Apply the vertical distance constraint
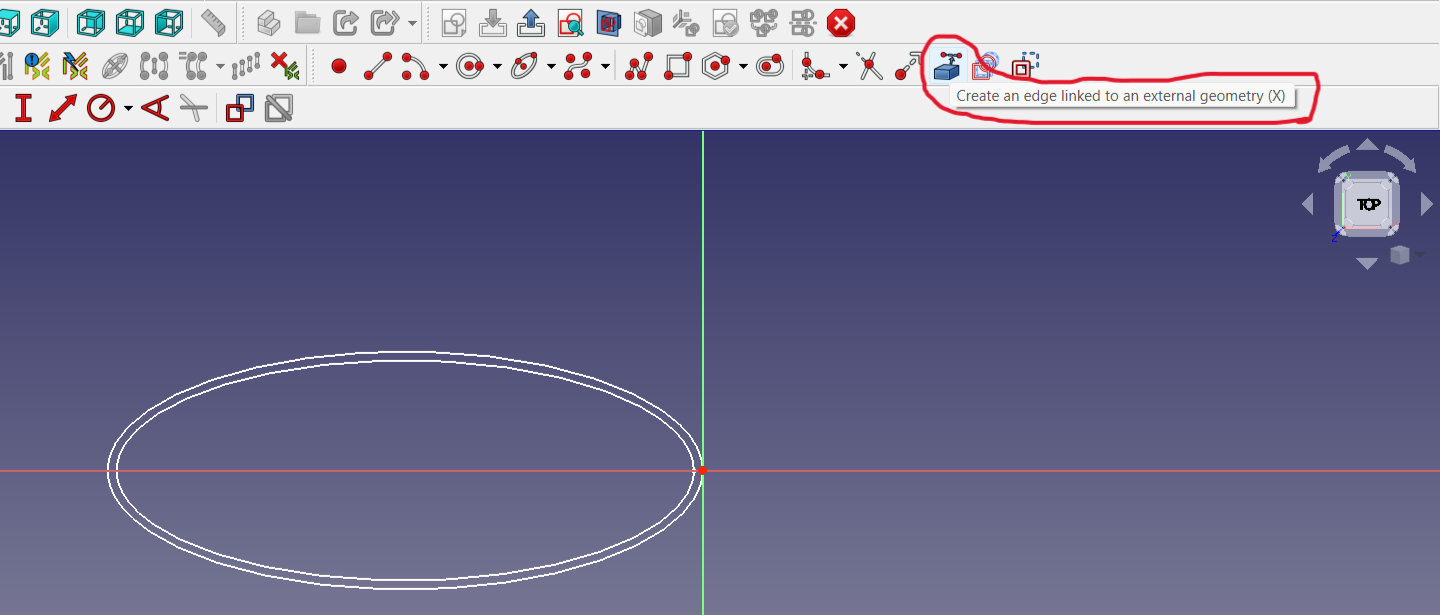This screenshot has height=615, width=1440. click(22, 108)
